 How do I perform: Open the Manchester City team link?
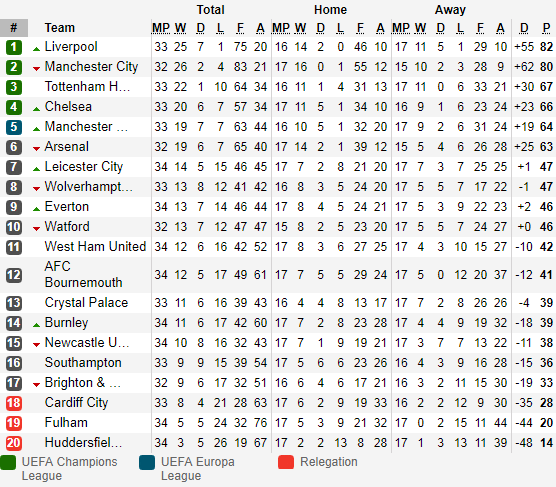[x=91, y=67]
